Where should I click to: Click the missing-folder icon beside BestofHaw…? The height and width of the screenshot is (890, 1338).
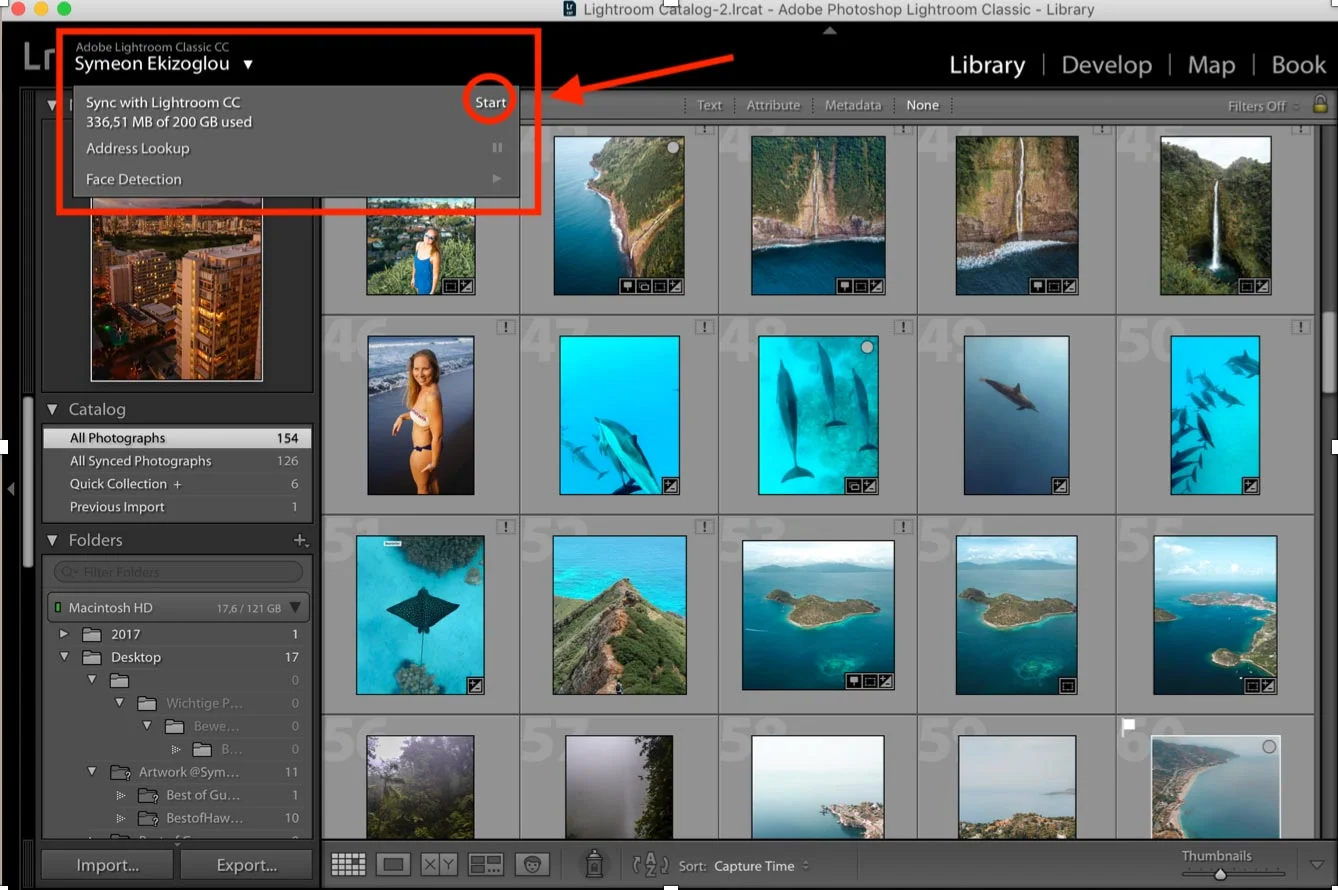pyautogui.click(x=149, y=818)
